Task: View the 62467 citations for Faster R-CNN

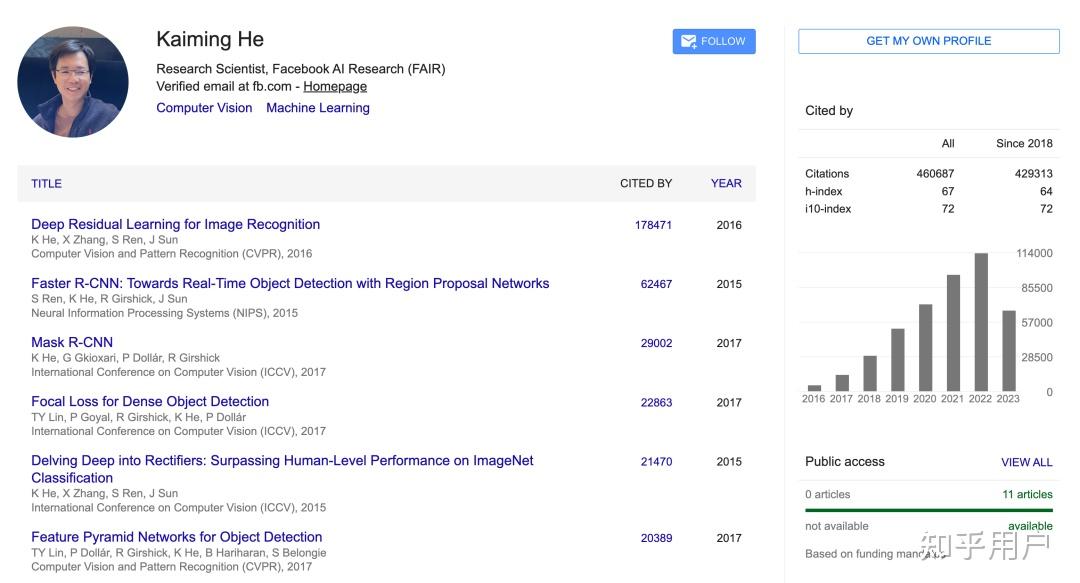Action: click(656, 285)
